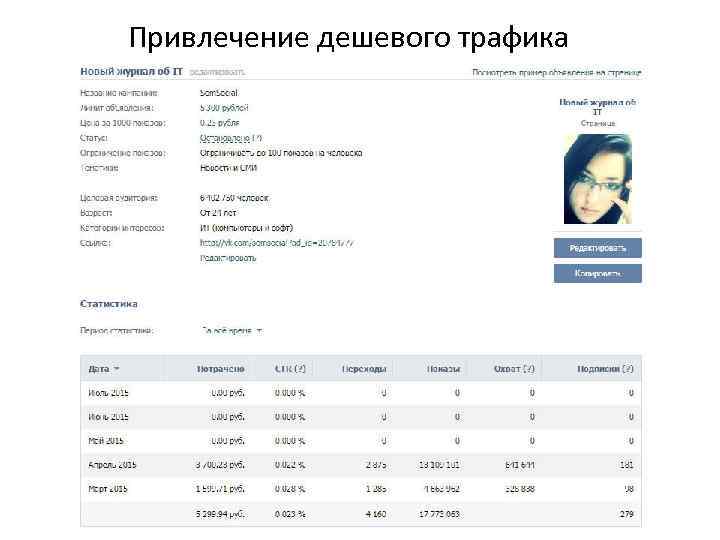Click the age value 'От 21 лет'

[218, 213]
